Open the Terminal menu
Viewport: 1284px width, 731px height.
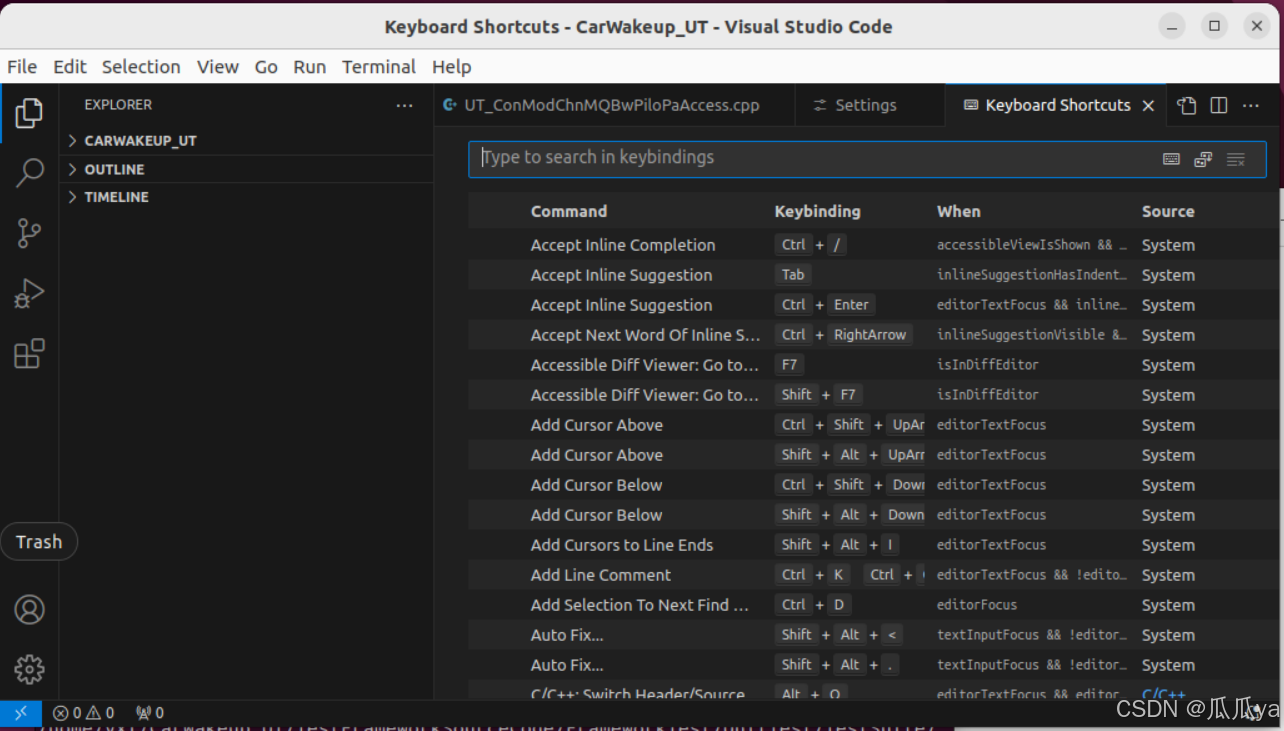click(379, 67)
